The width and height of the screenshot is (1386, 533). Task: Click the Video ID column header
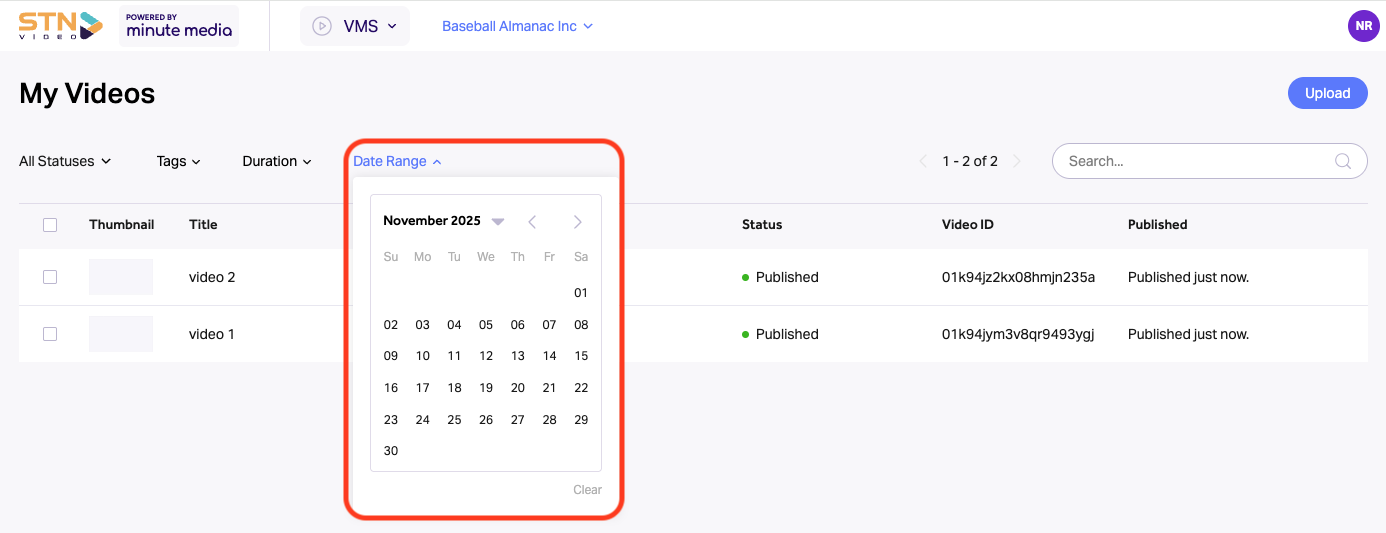coord(968,225)
